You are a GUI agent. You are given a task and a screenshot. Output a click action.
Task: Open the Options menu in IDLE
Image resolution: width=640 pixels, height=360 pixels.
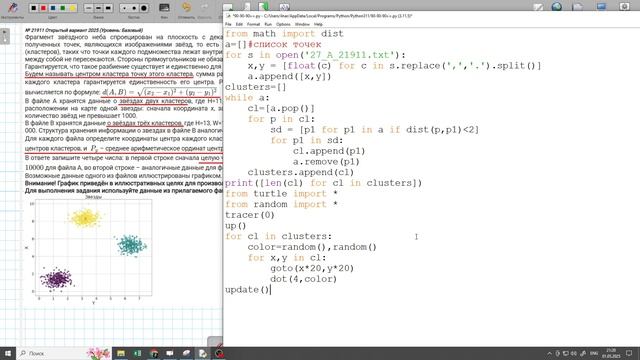(283, 24)
